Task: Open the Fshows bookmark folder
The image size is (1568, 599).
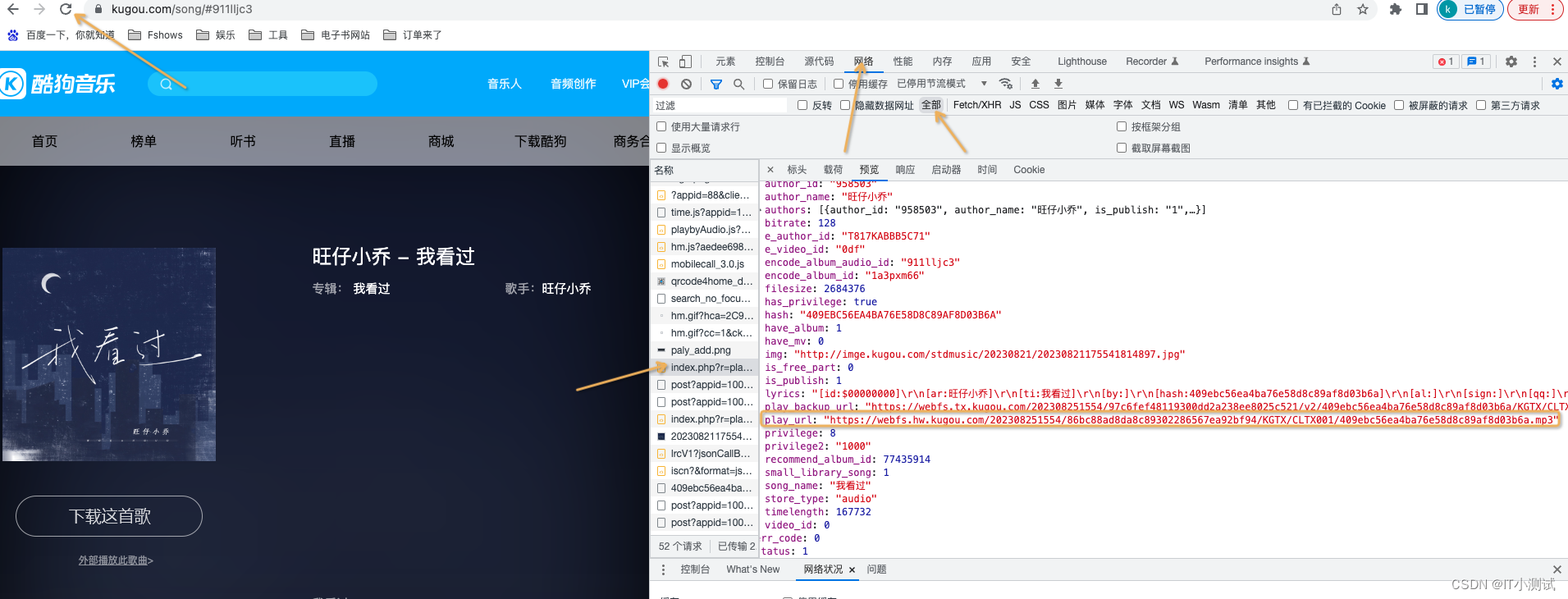Action: 156,35
